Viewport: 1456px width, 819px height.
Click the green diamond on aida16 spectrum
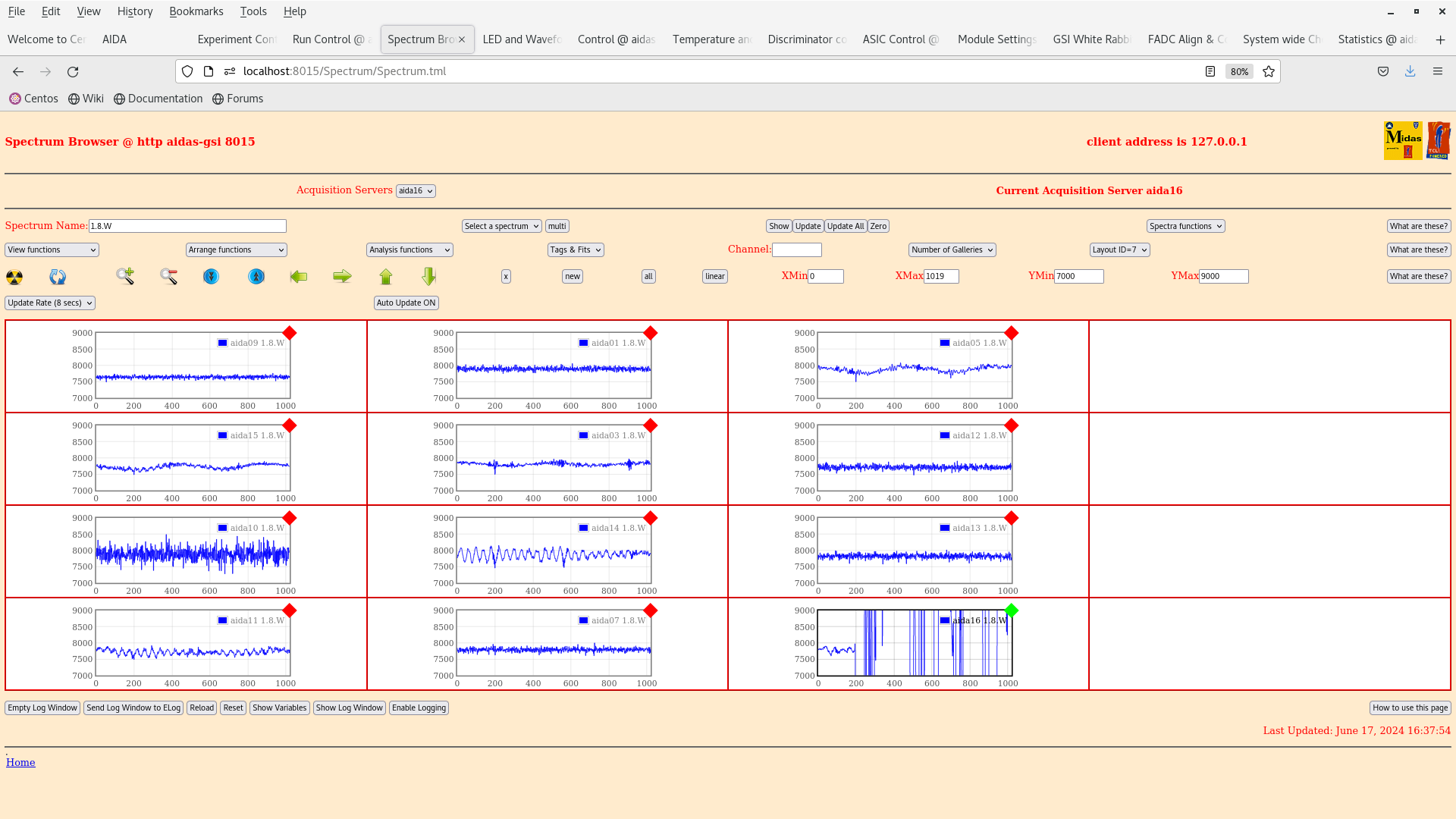(x=1012, y=610)
